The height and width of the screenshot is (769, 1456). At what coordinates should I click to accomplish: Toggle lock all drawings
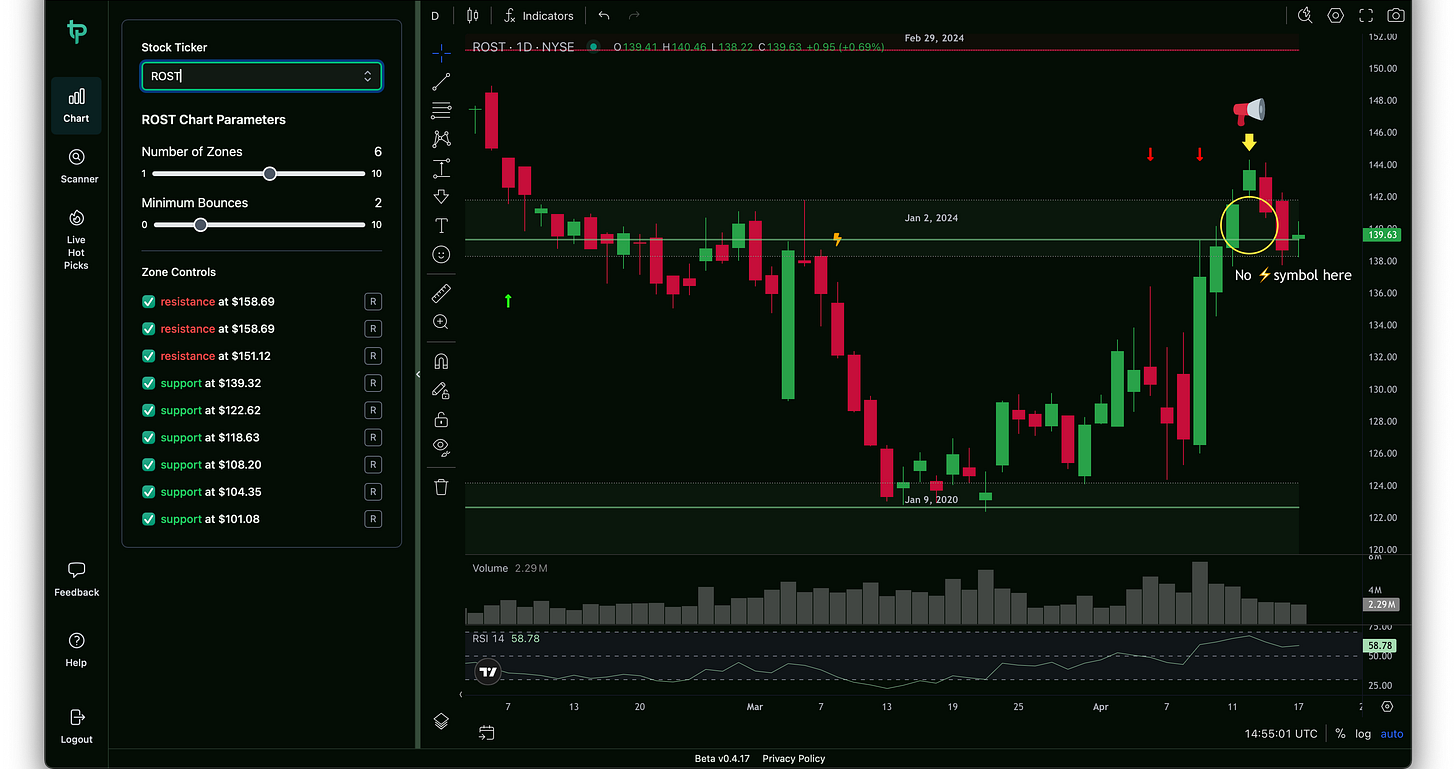[441, 419]
